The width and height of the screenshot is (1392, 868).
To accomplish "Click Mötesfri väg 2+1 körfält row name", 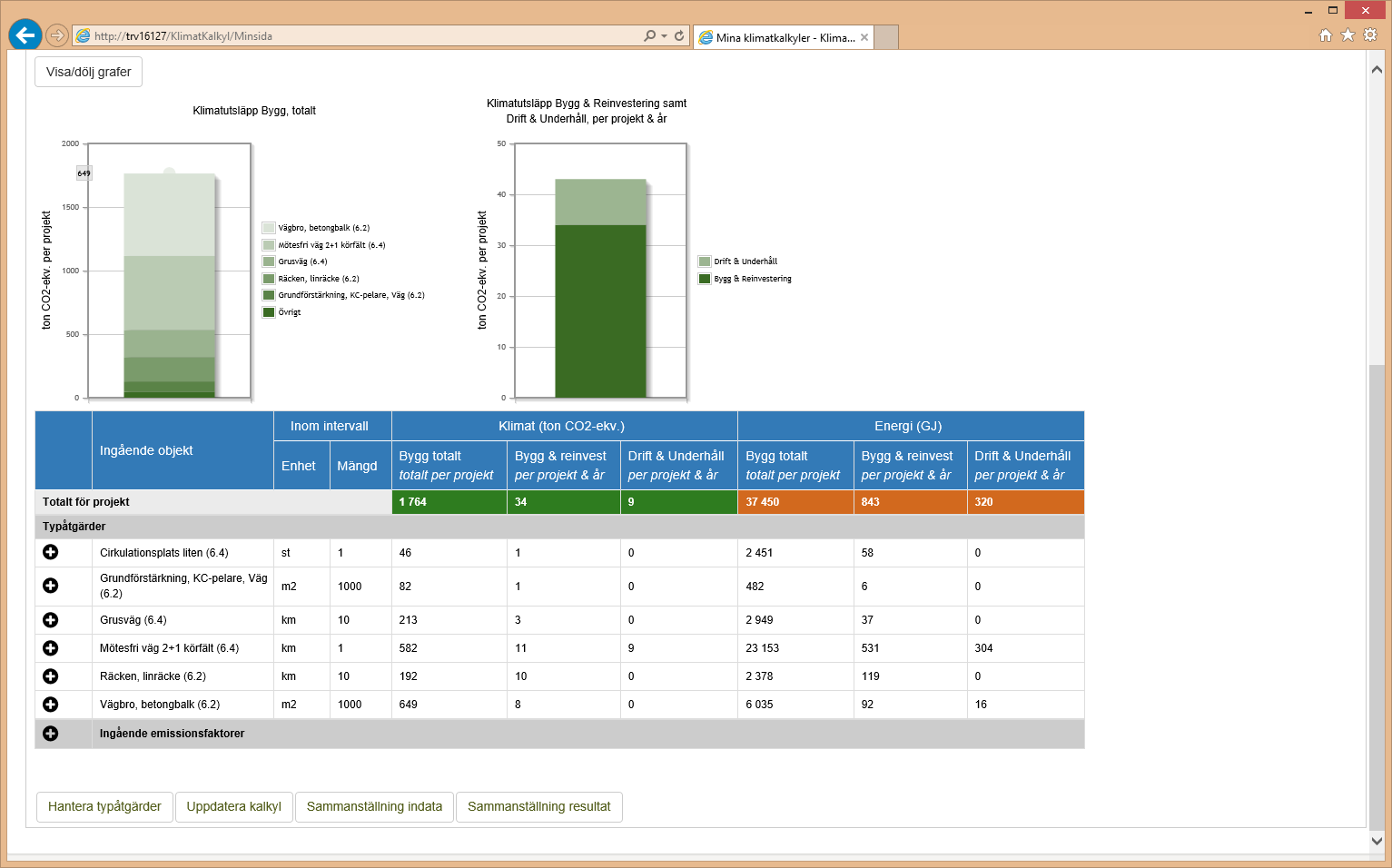I will click(x=170, y=648).
